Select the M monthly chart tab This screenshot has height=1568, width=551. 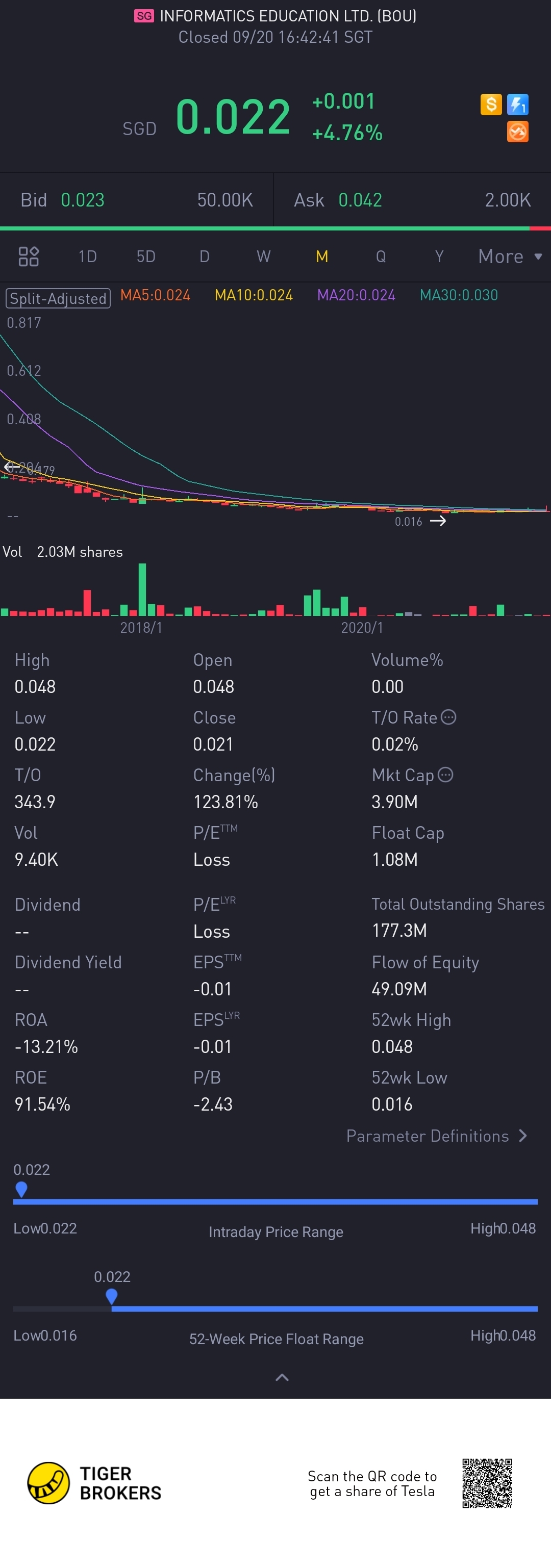point(322,256)
